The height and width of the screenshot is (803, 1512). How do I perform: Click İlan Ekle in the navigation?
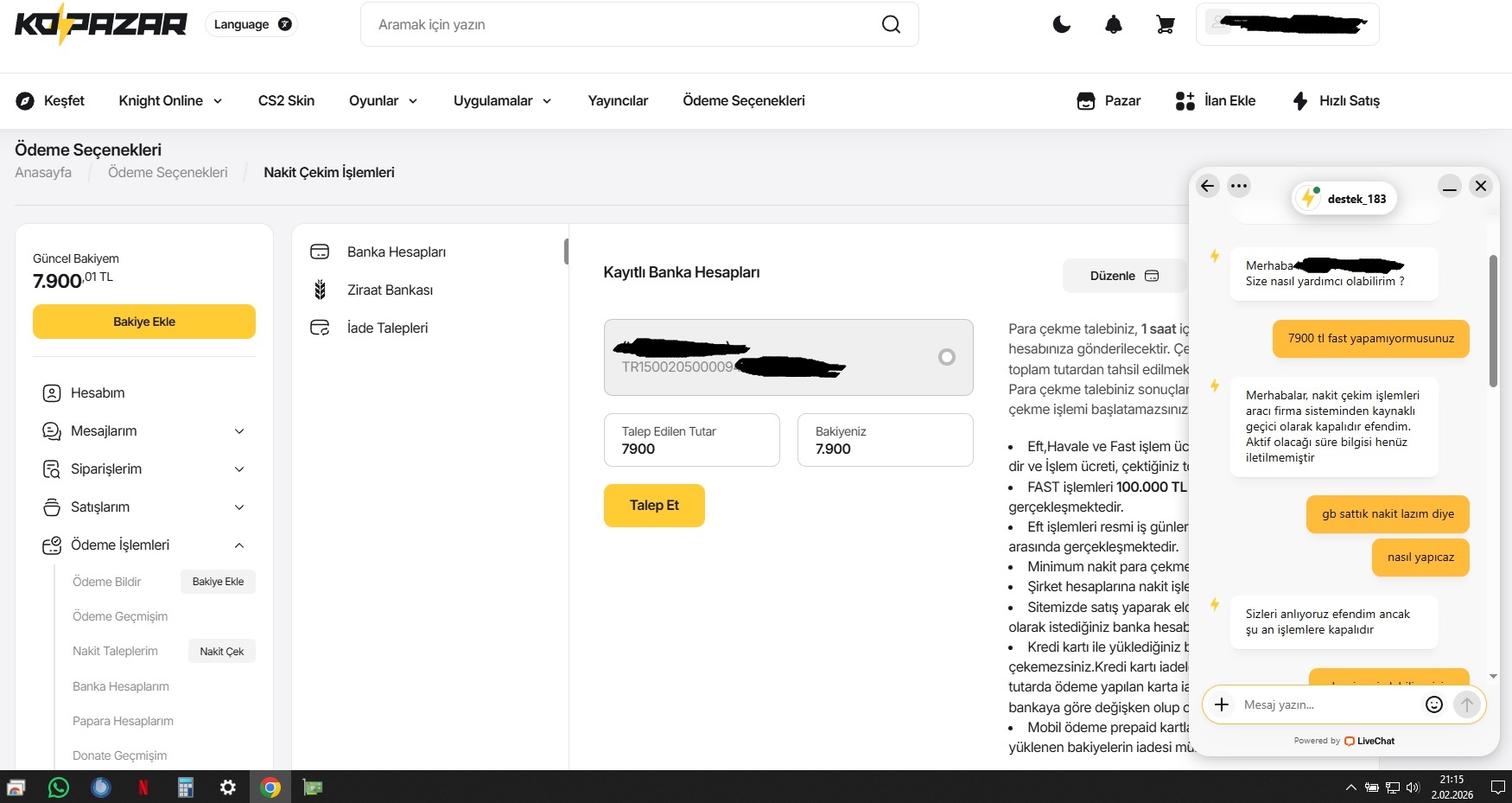(x=1216, y=100)
